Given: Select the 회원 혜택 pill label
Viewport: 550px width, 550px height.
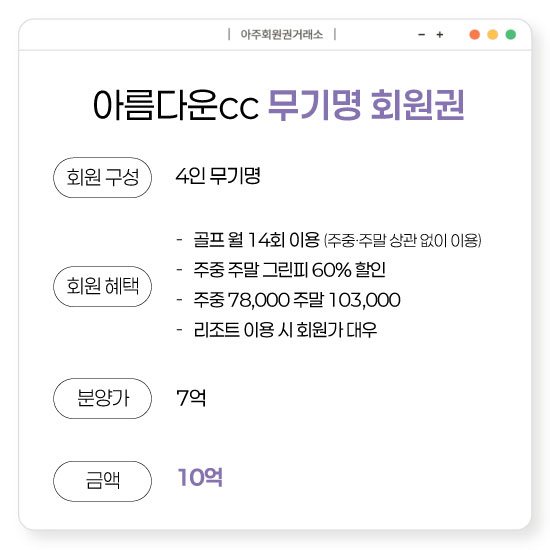Looking at the screenshot, I should tap(102, 286).
